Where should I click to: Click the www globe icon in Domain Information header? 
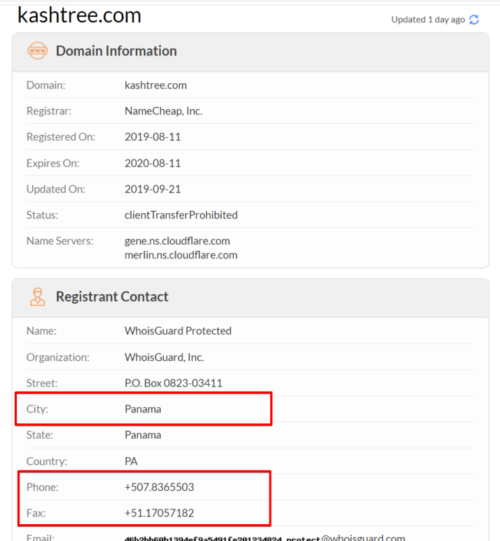[x=37, y=51]
